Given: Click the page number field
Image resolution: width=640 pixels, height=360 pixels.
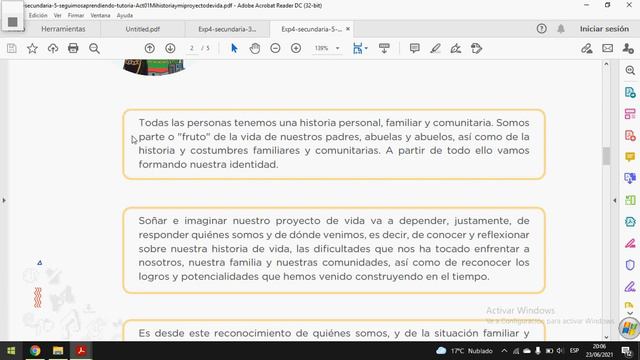Looking at the screenshot, I should [x=192, y=48].
